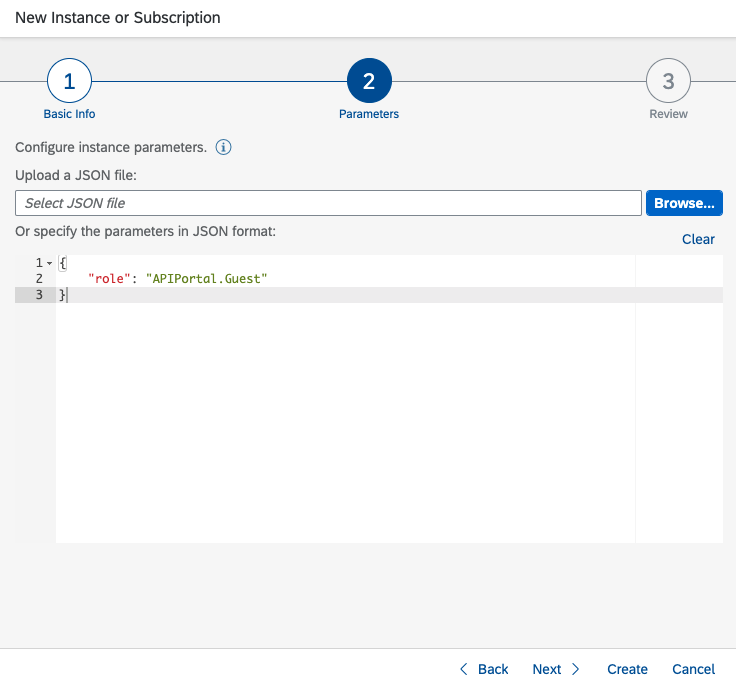Click line number 1 in editor gutter
The width and height of the screenshot is (736, 683).
(38, 263)
